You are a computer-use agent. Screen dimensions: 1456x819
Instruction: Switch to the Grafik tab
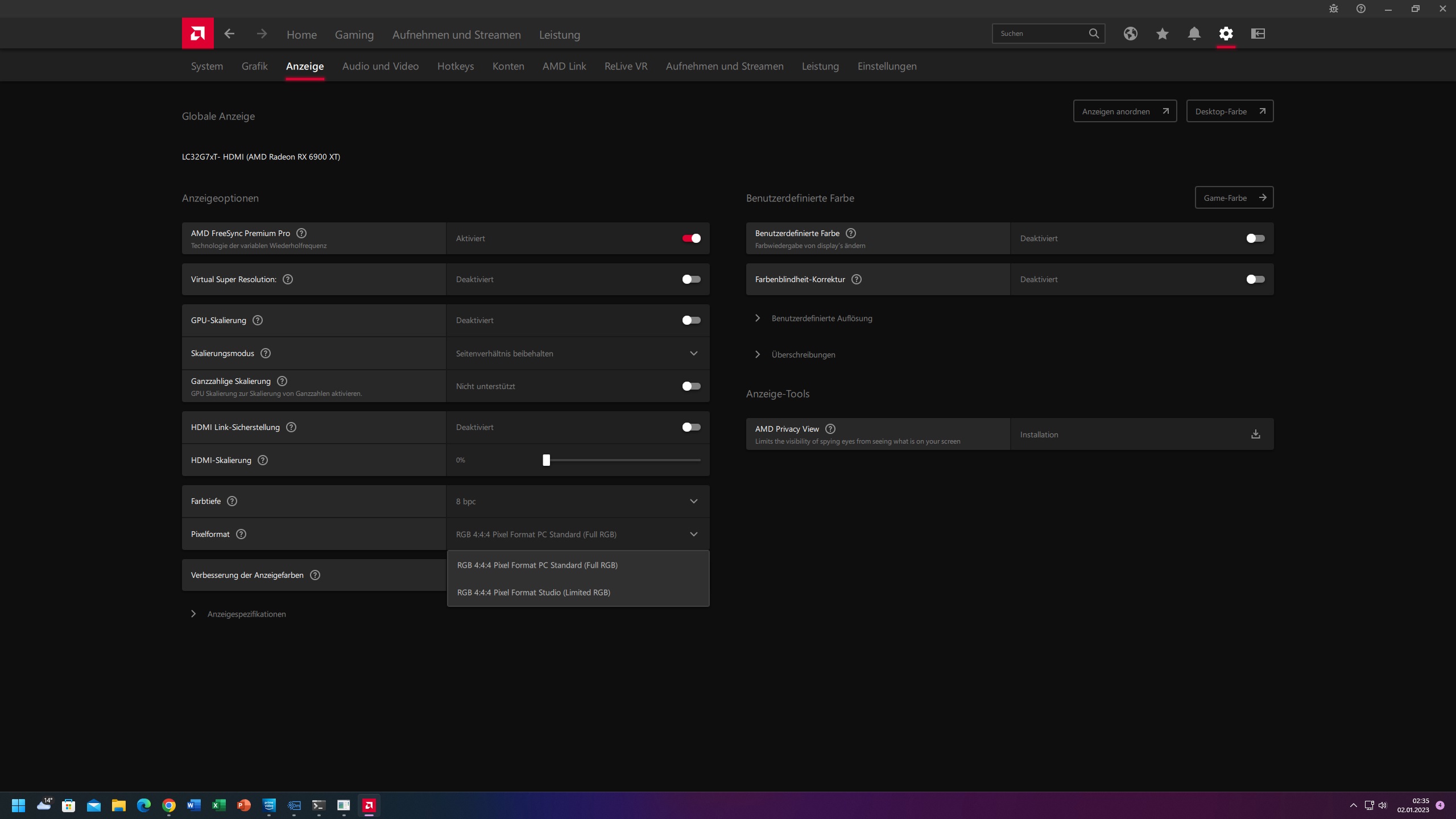coord(254,66)
